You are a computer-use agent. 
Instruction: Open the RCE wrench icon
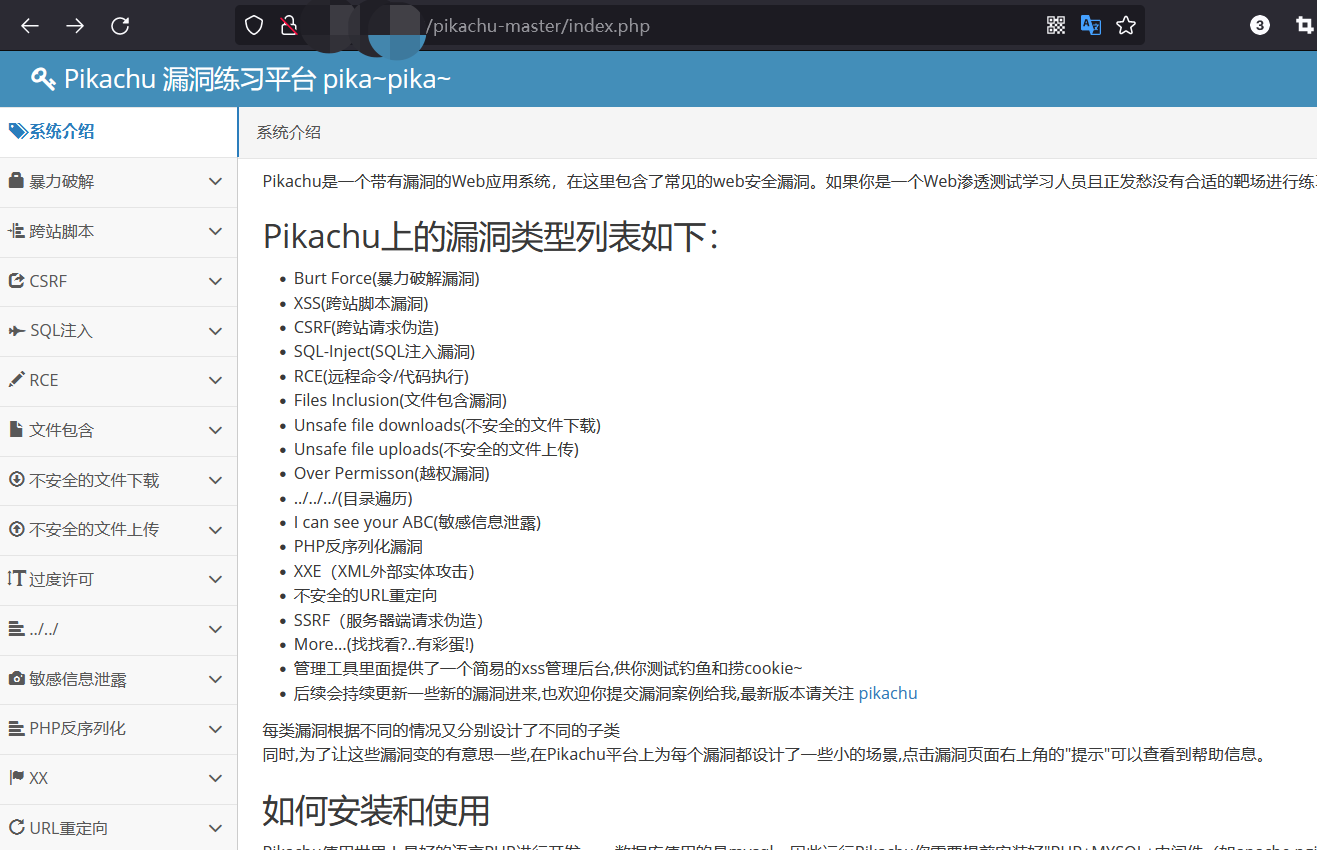tap(15, 381)
